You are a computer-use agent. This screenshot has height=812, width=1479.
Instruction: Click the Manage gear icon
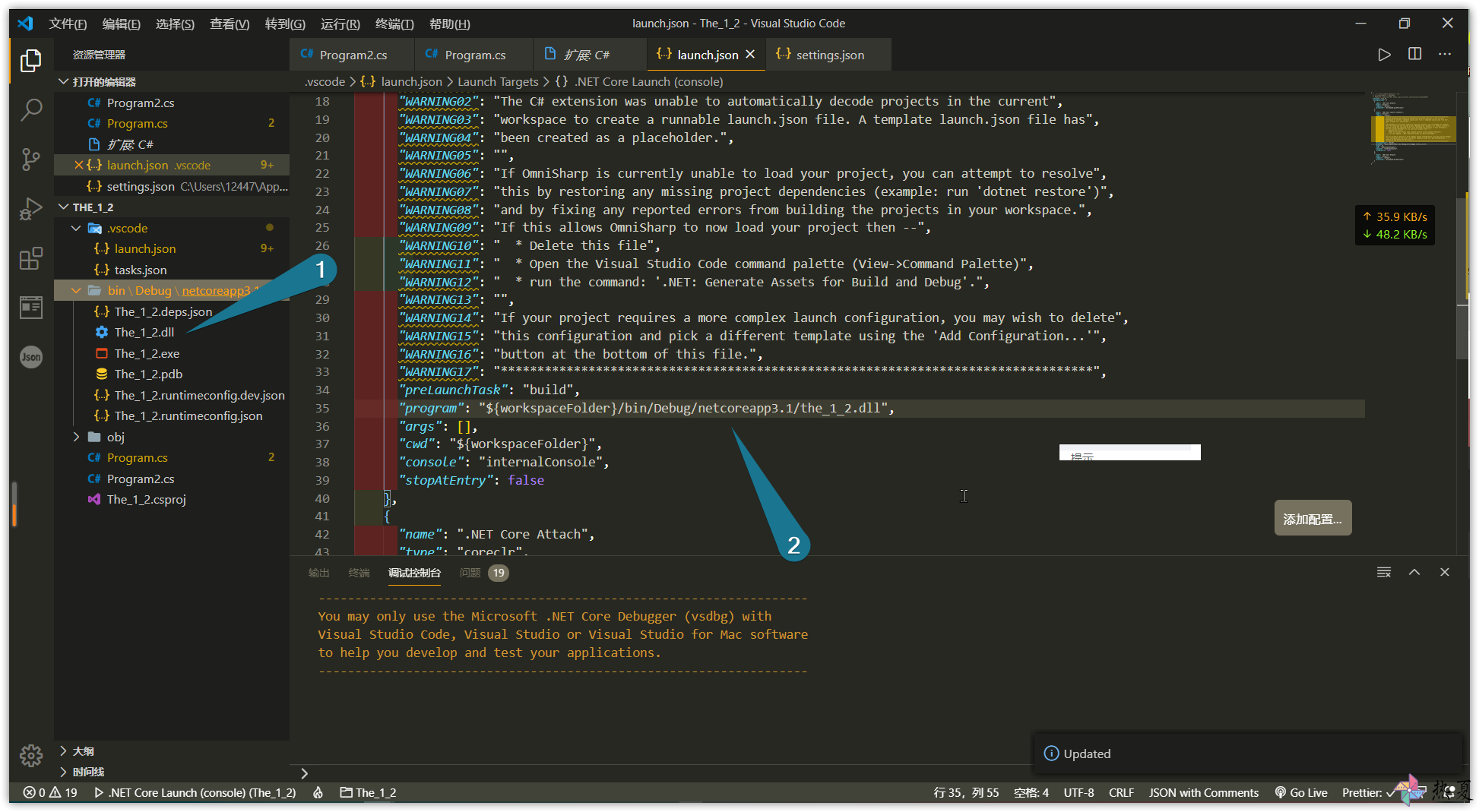30,755
